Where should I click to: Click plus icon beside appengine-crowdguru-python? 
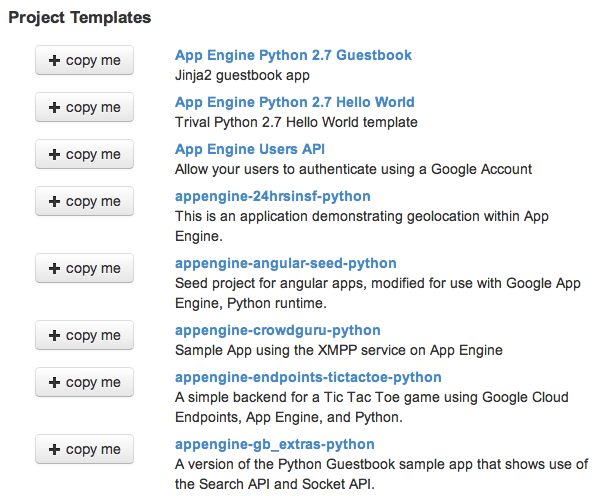point(54,335)
